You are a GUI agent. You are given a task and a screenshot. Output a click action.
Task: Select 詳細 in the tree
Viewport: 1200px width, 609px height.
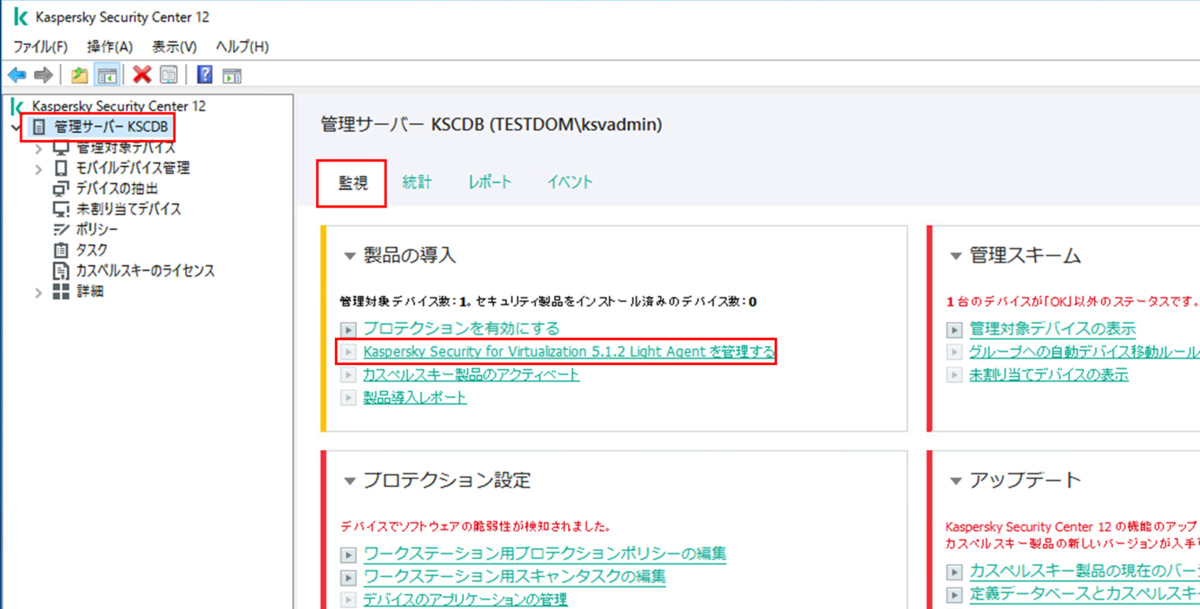(90, 292)
